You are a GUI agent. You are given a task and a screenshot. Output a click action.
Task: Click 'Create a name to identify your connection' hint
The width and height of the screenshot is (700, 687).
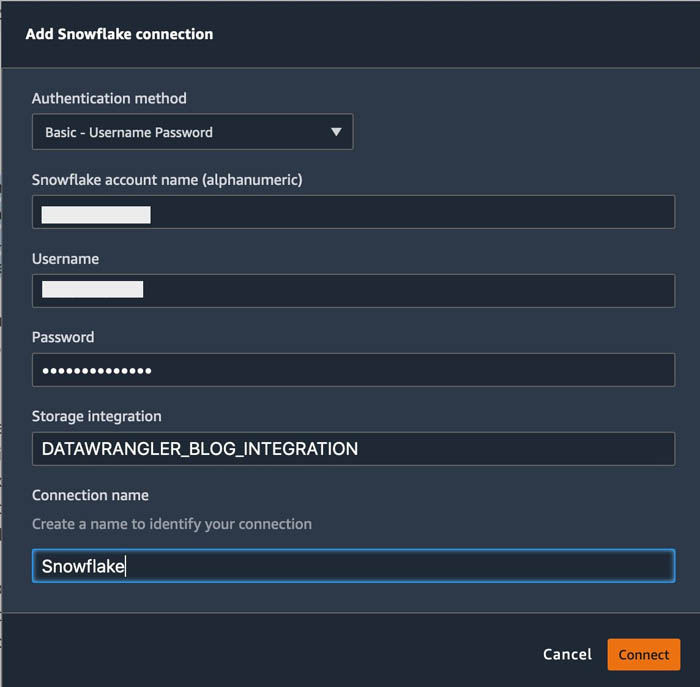[172, 524]
